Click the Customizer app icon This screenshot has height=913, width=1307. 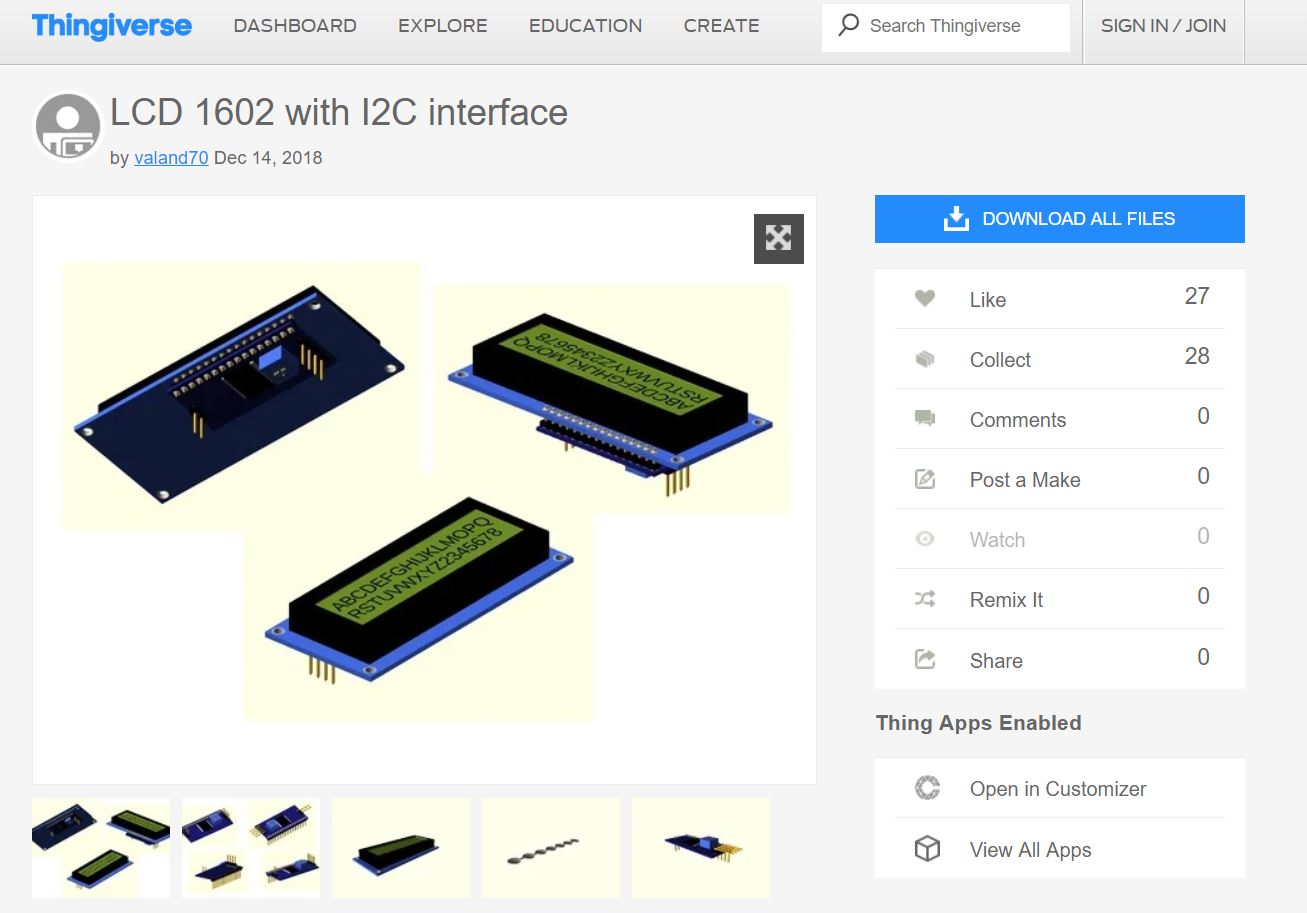pyautogui.click(x=927, y=788)
